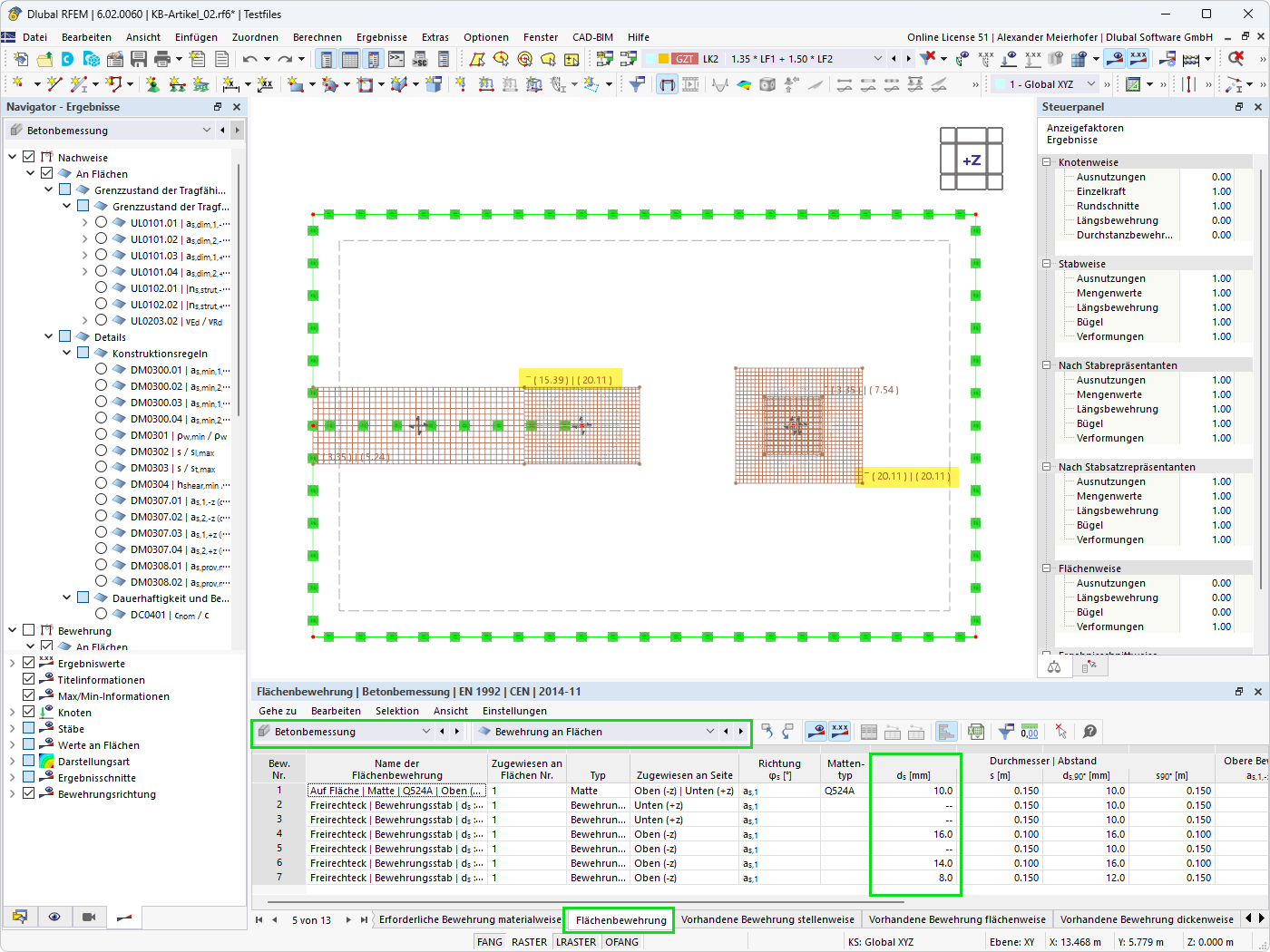Viewport: 1270px width, 952px height.
Task: Select the new dimension tool
Action: click(x=230, y=84)
